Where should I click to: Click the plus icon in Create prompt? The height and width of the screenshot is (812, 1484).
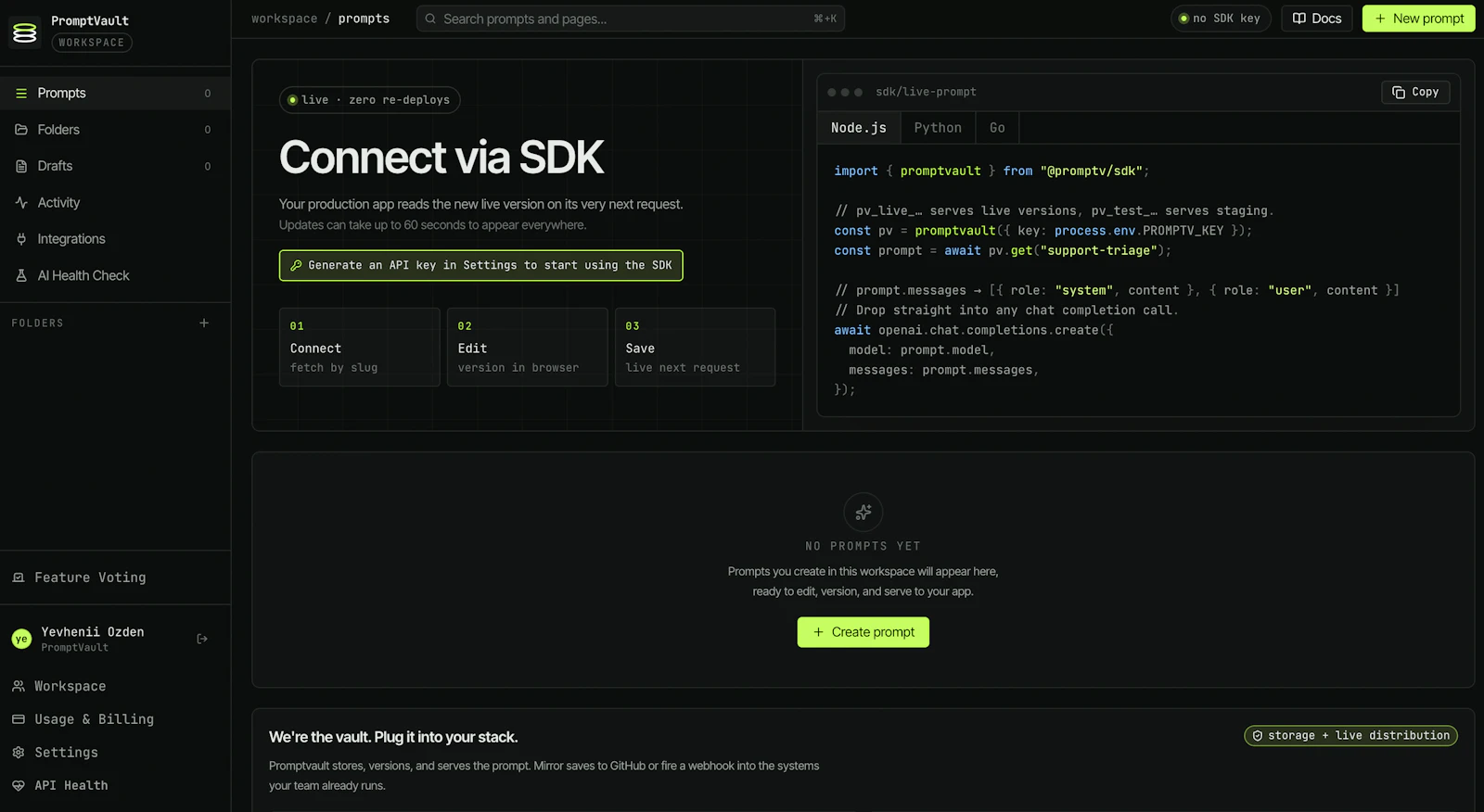click(819, 632)
